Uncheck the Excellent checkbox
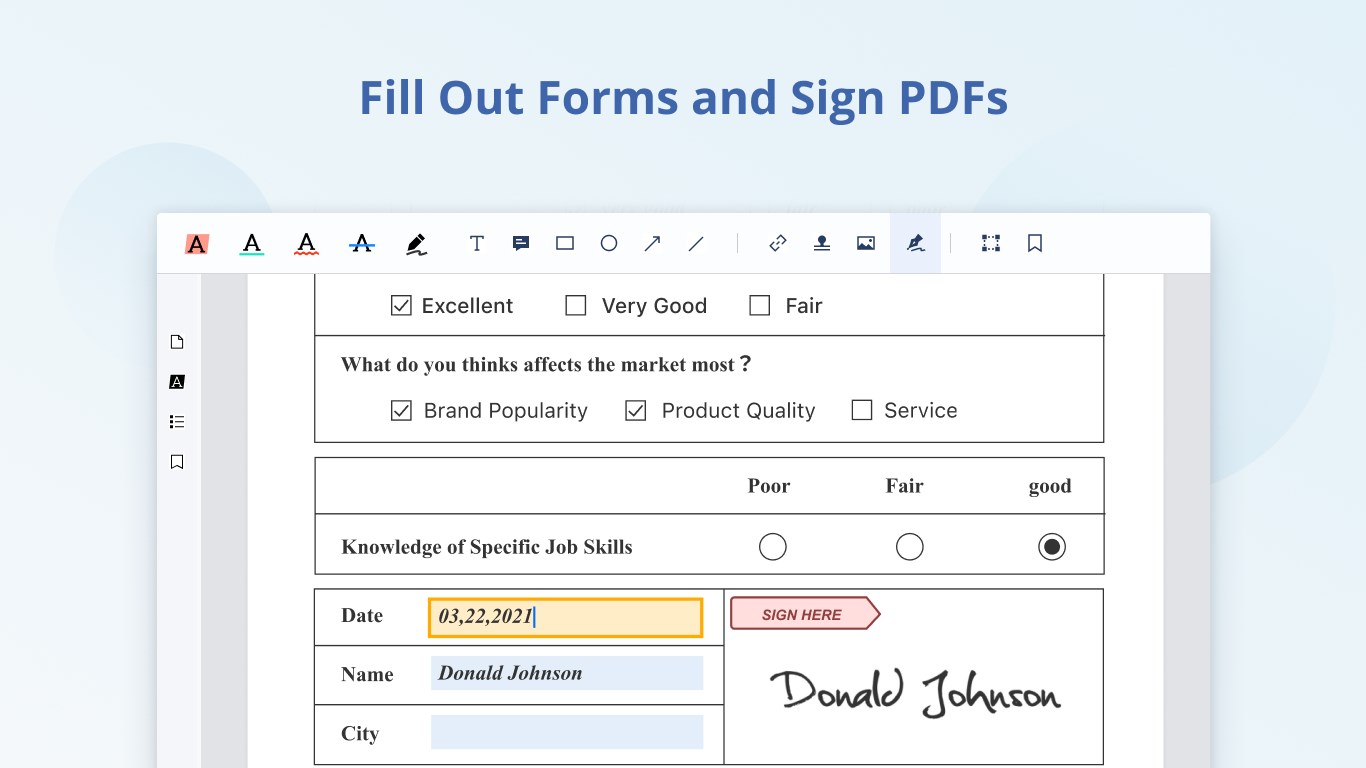This screenshot has width=1366, height=768. point(401,306)
